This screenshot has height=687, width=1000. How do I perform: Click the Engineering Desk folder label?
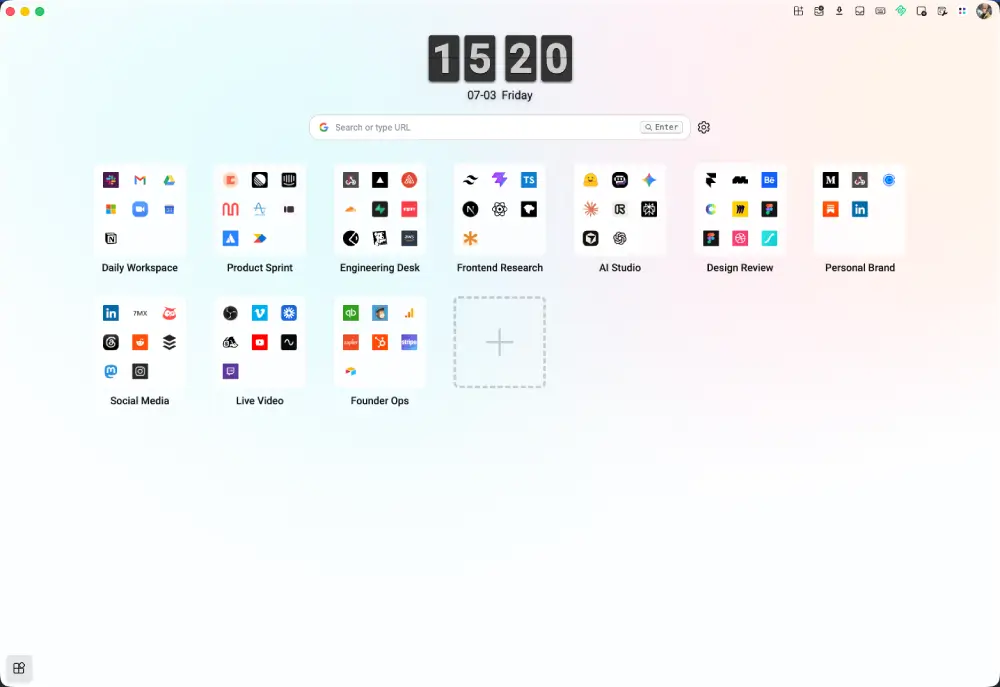pos(379,268)
